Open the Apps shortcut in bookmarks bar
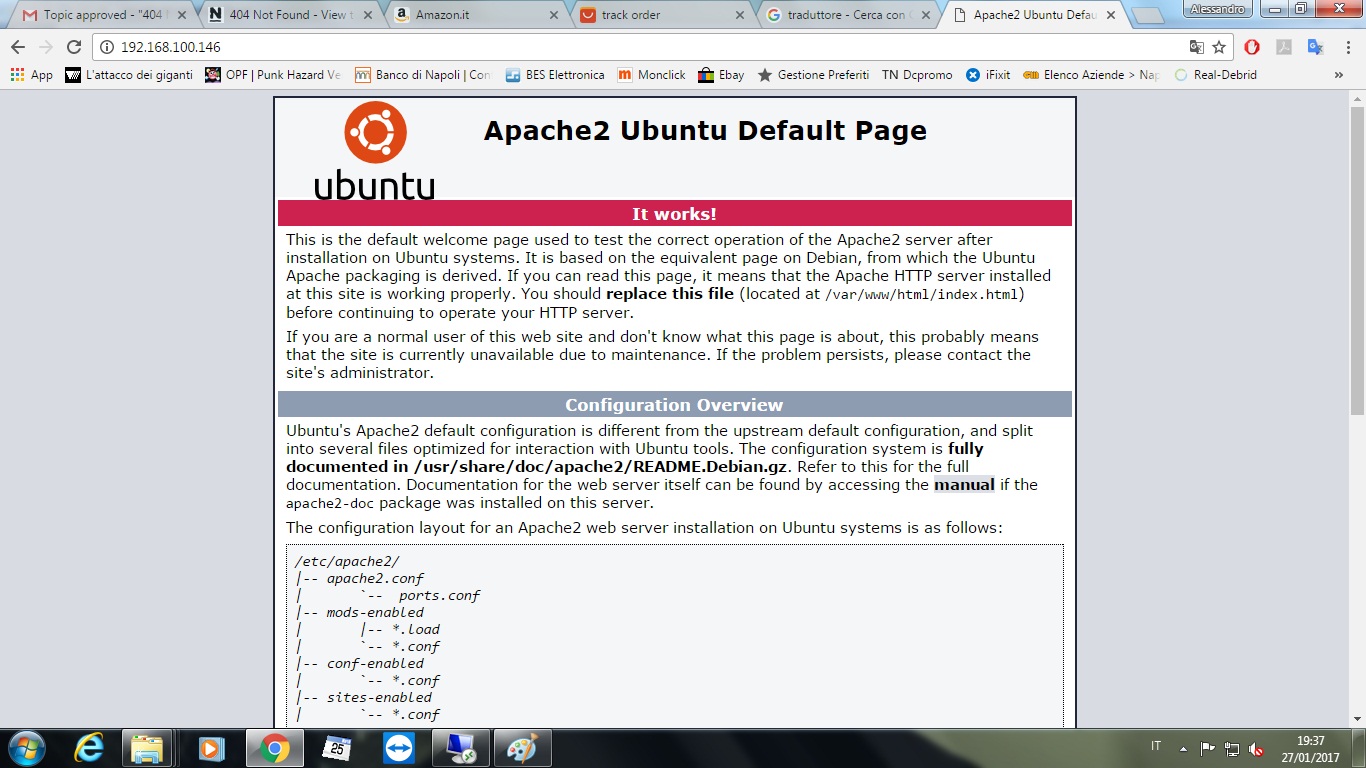 coord(31,75)
